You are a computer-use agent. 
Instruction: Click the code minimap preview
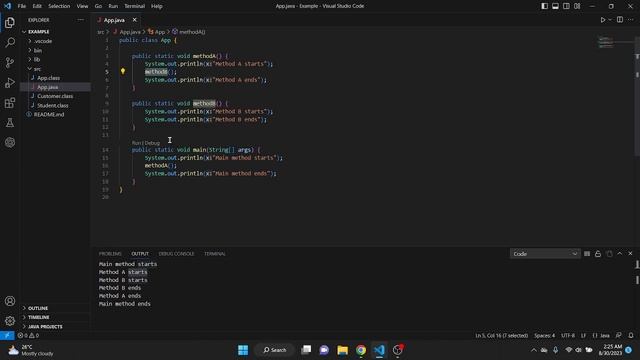[606, 42]
